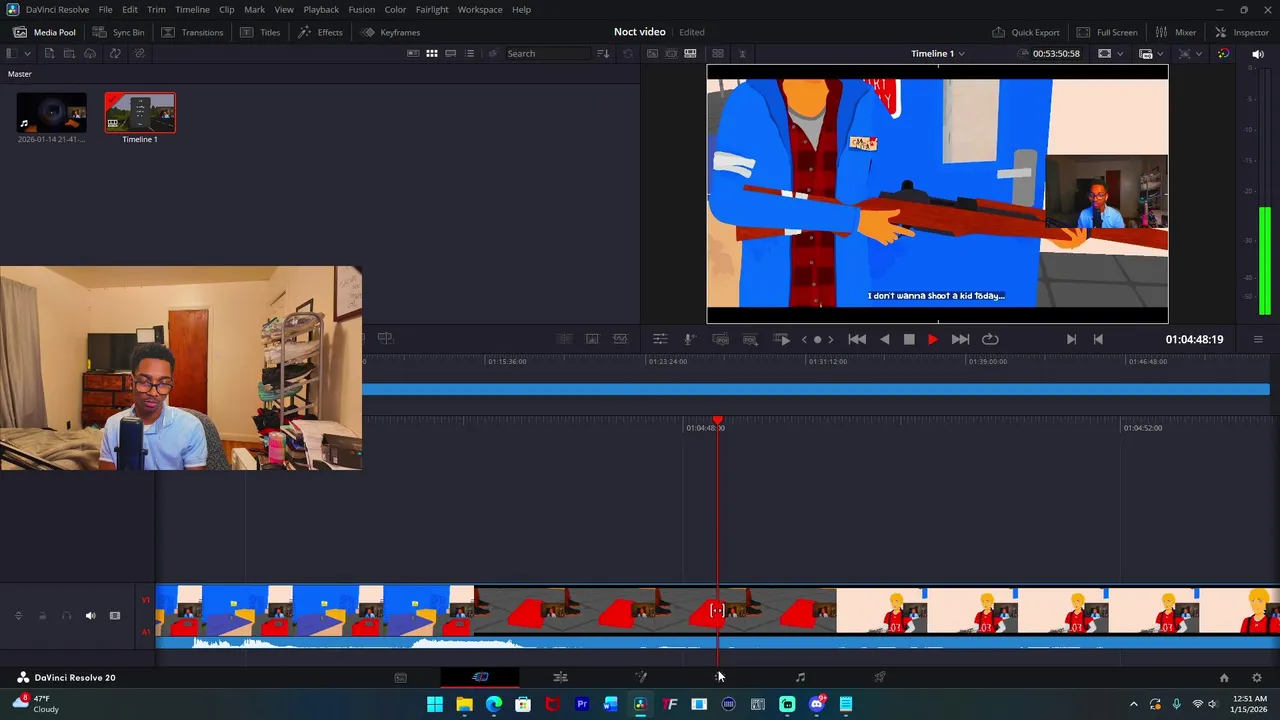
Task: Jump to the last frame button
Action: point(960,339)
